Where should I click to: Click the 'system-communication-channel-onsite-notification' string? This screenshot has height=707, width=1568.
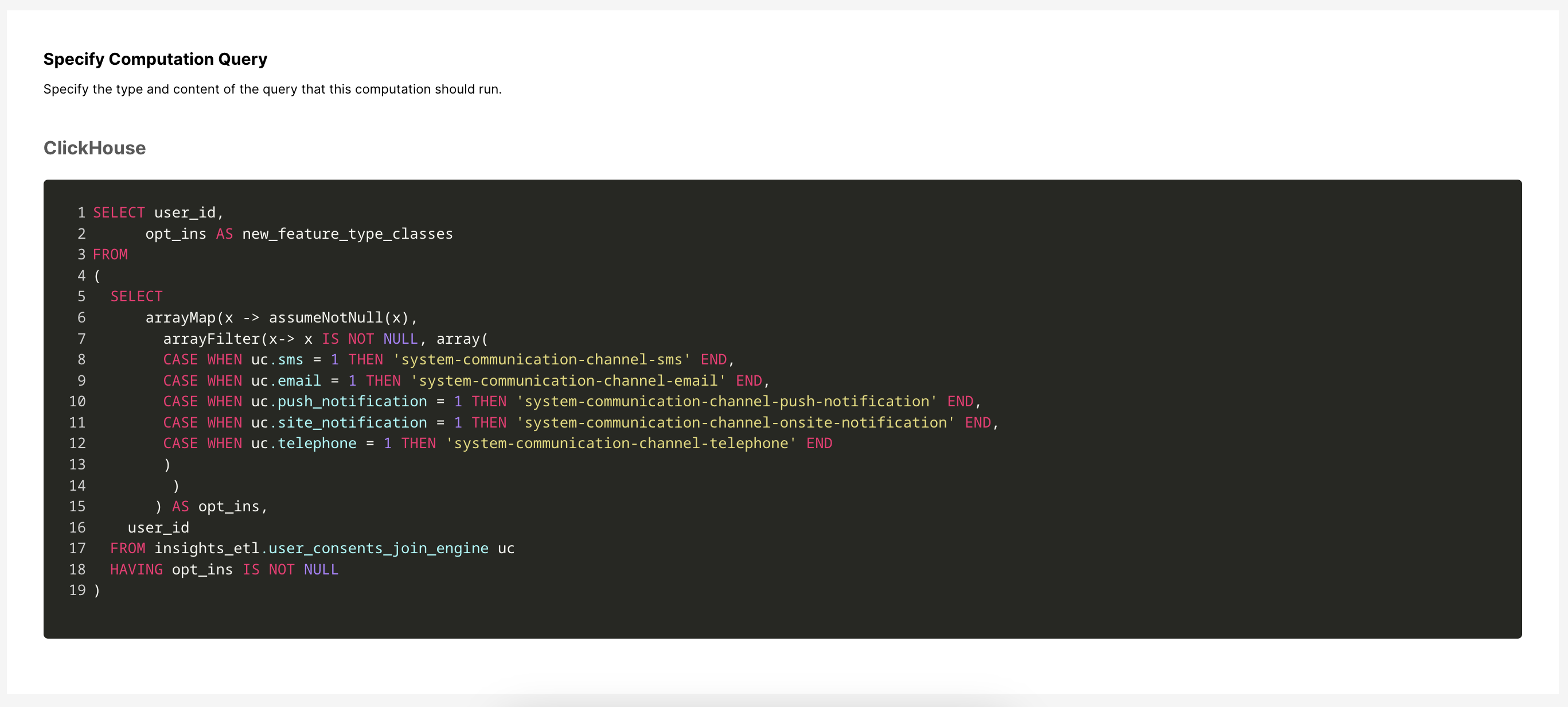click(x=735, y=422)
